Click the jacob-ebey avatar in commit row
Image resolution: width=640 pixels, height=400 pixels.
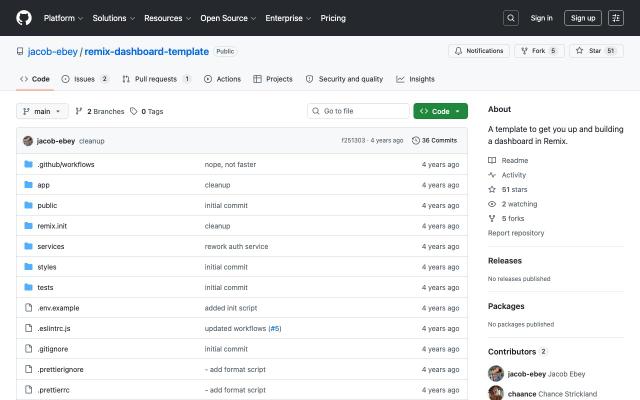(x=28, y=141)
